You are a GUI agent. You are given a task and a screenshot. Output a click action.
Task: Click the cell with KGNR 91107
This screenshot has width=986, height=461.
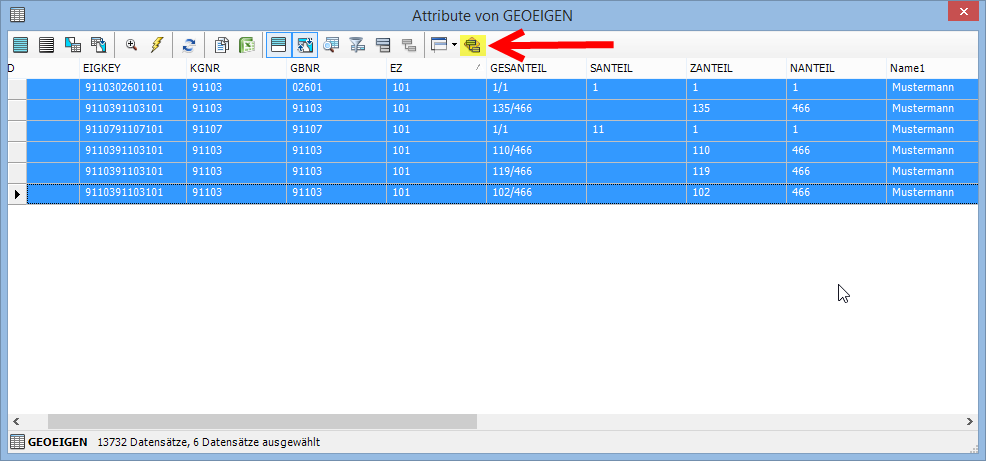point(236,129)
